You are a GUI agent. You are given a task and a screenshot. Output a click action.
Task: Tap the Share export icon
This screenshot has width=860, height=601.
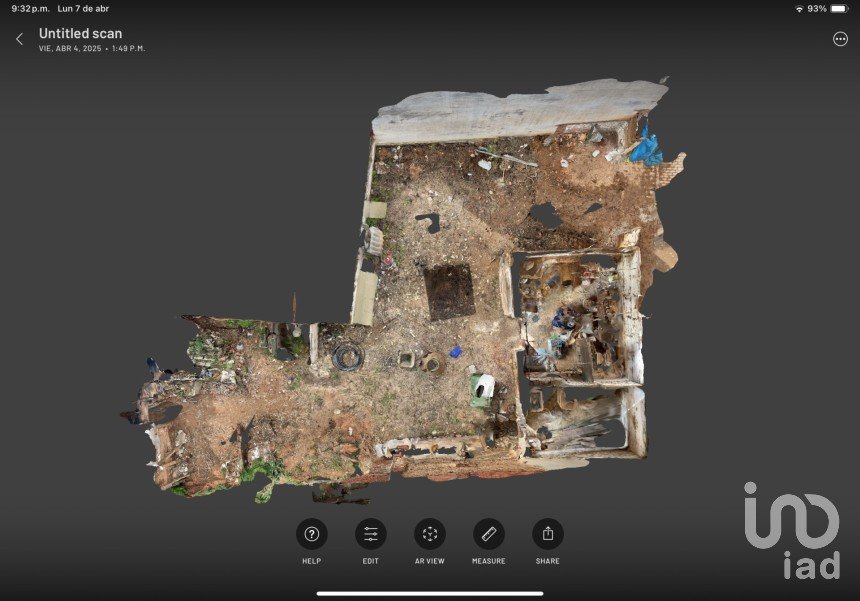pyautogui.click(x=548, y=534)
